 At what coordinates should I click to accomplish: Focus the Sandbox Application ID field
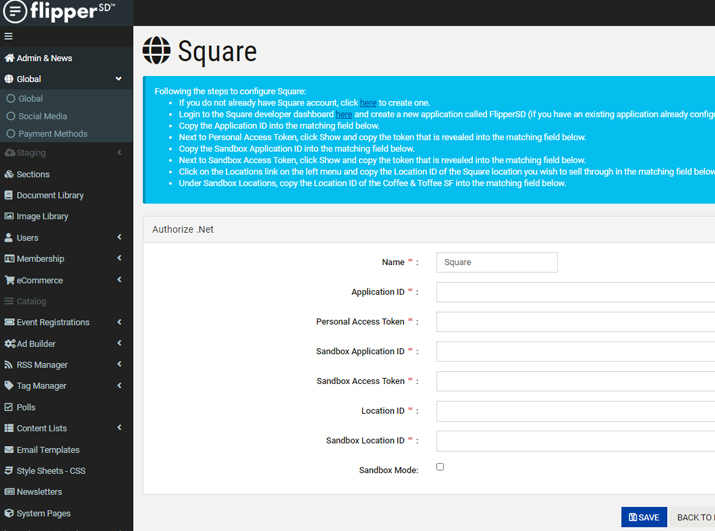[x=575, y=351]
